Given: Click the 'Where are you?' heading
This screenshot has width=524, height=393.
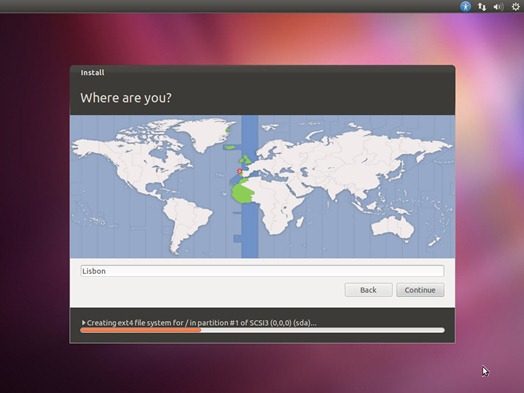Looking at the screenshot, I should pos(126,98).
